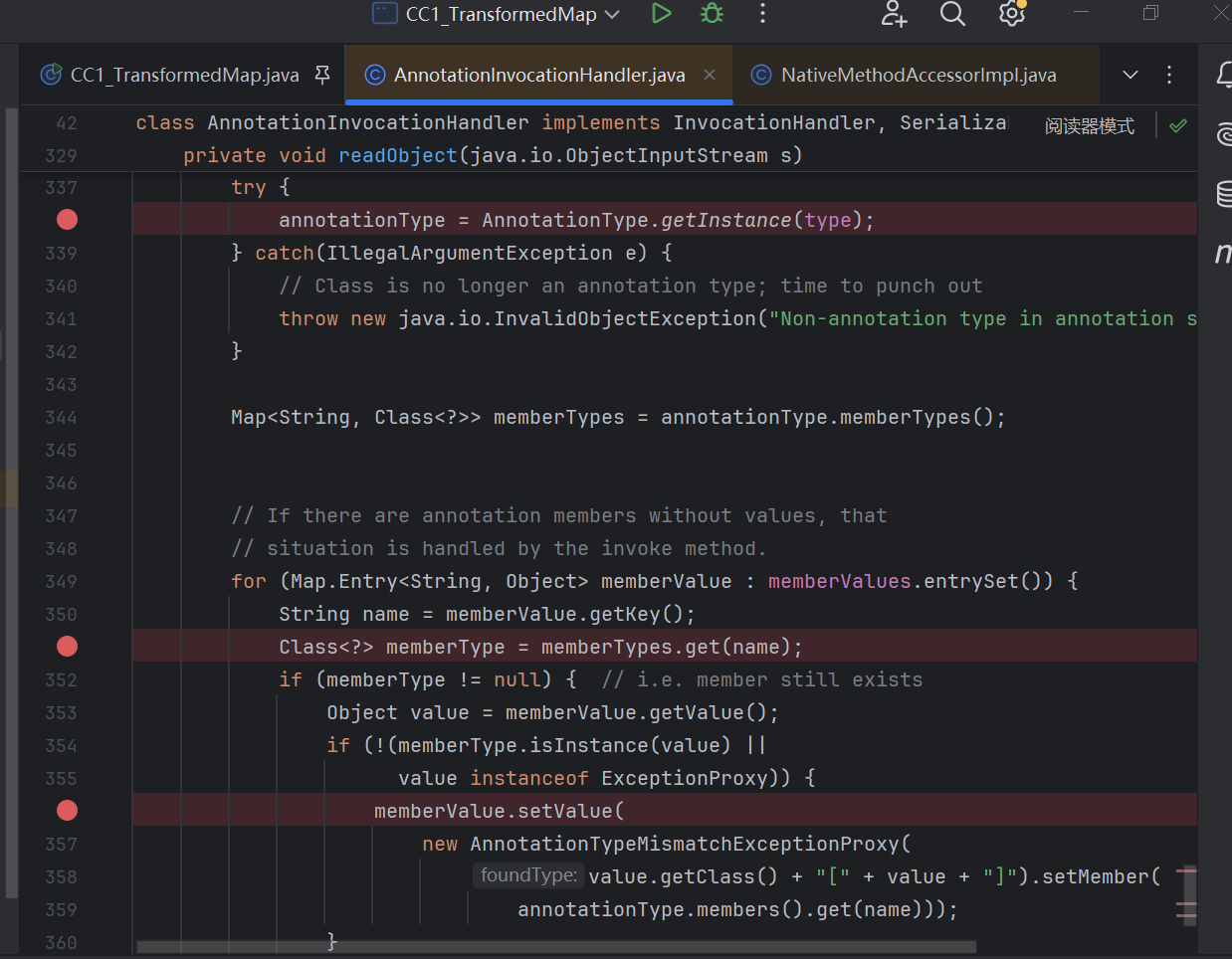Click the getValue() call on line 353
Viewport: 1232px width, 959px height.
(x=709, y=713)
